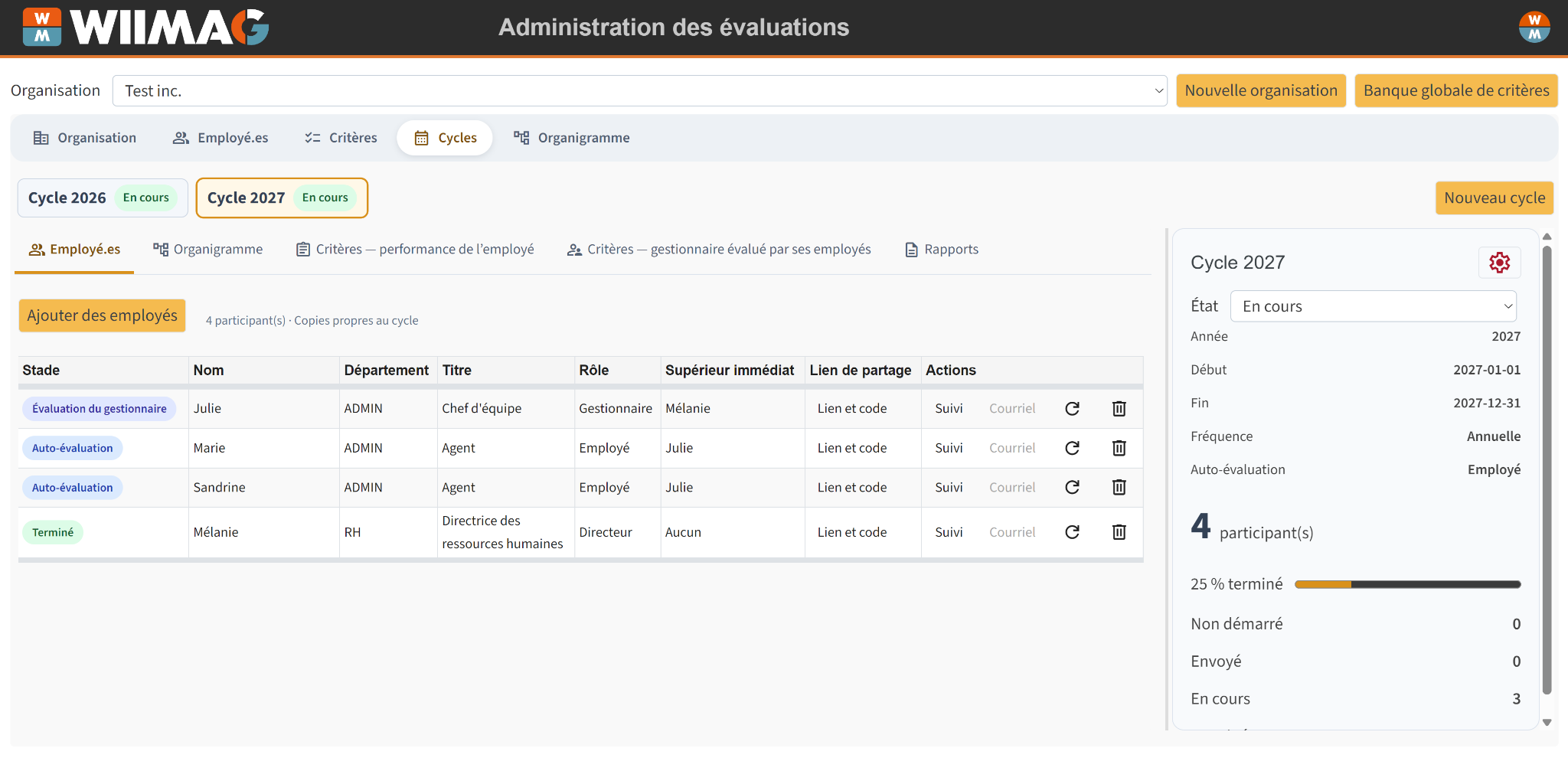This screenshot has height=758, width=1568.
Task: Click the WIIMAG logo
Action: (x=145, y=28)
